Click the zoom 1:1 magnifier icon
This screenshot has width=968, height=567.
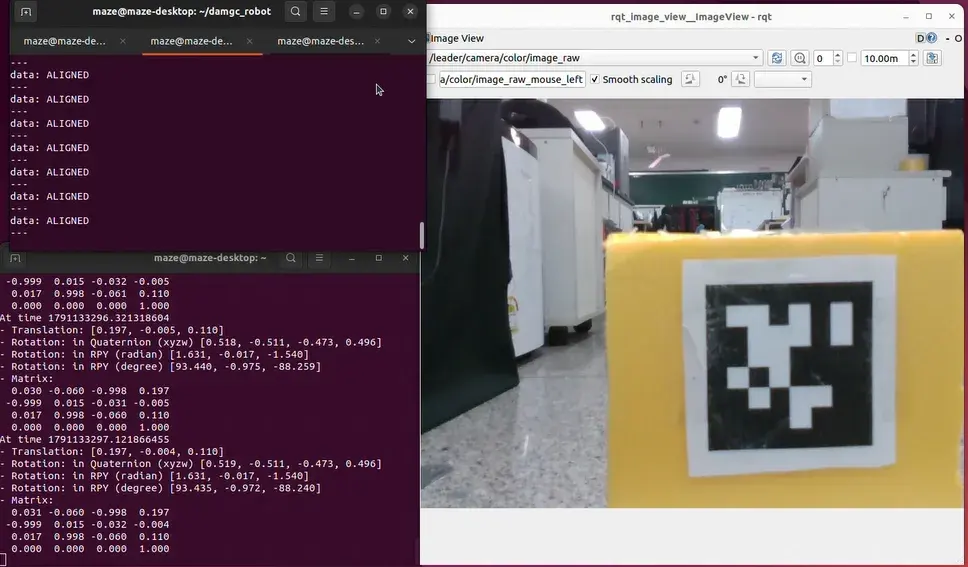799,58
